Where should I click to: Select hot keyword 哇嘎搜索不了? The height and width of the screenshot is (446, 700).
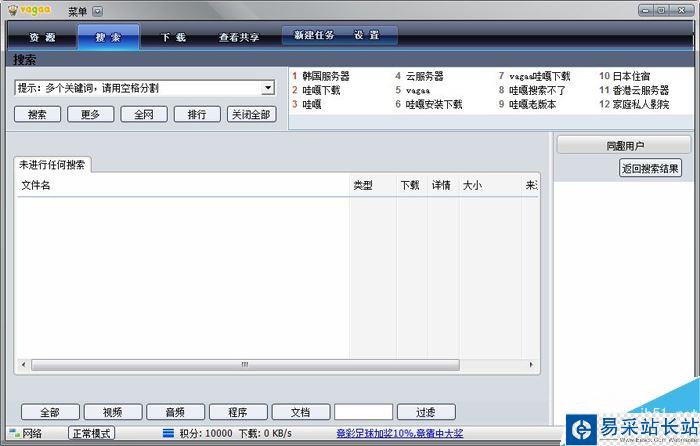537,90
